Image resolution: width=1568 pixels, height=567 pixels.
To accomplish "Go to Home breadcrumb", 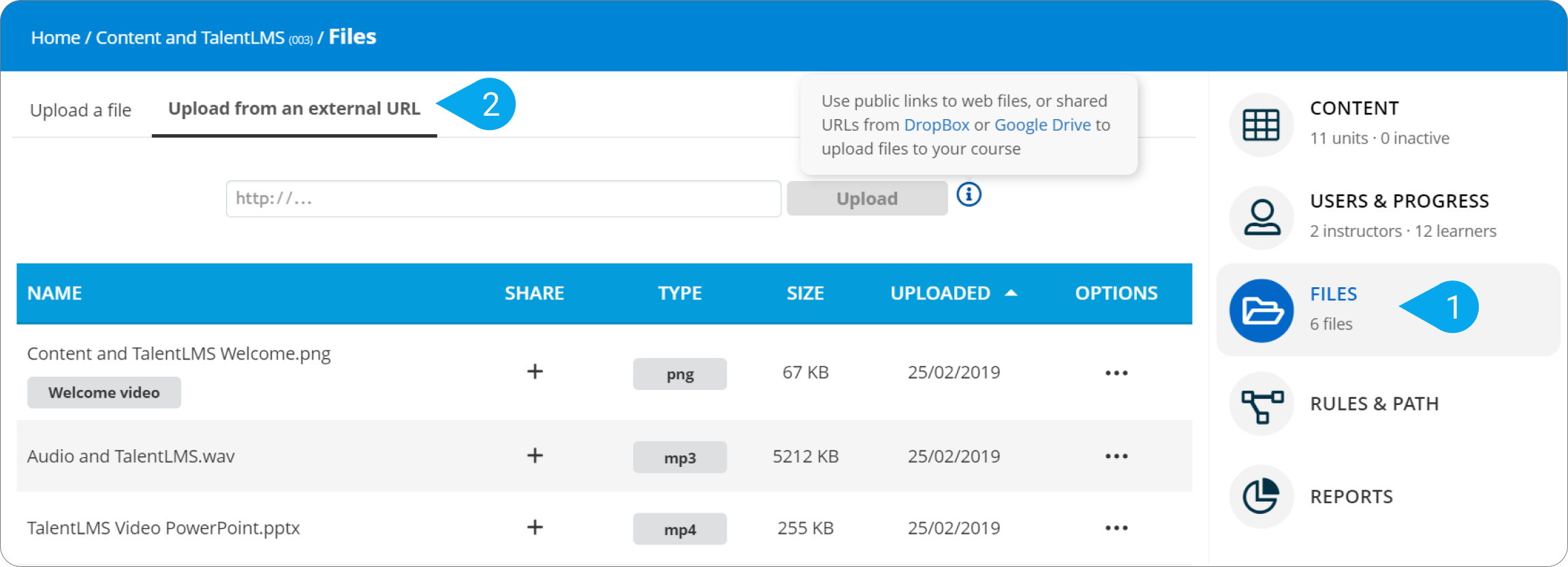I will click(x=56, y=37).
